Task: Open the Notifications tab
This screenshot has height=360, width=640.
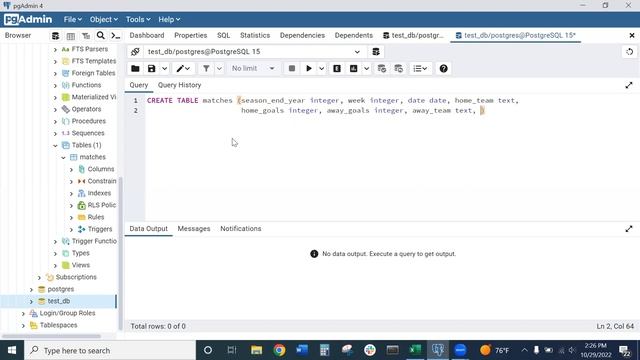Action: coord(241,229)
